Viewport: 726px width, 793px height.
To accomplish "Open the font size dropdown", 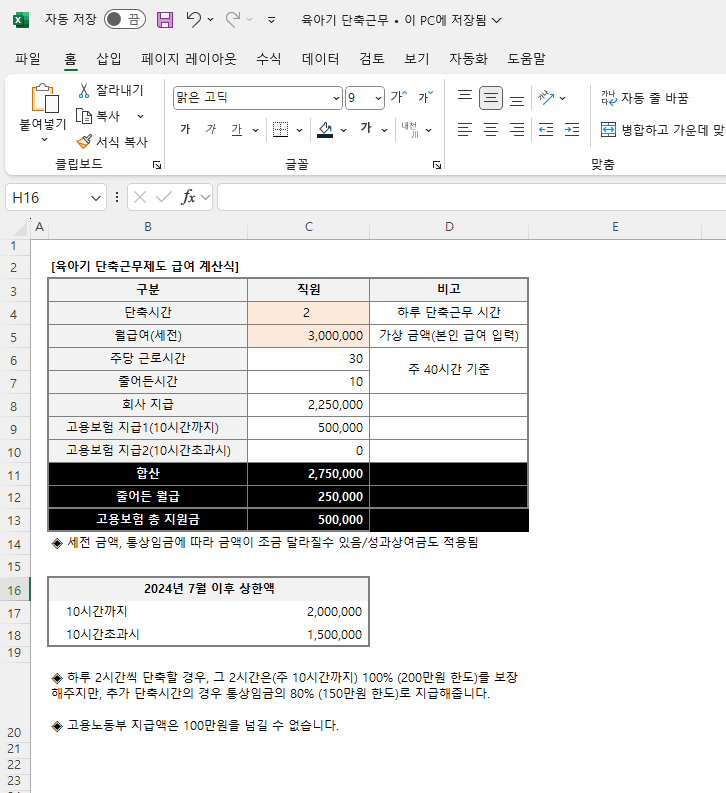I will pyautogui.click(x=379, y=98).
